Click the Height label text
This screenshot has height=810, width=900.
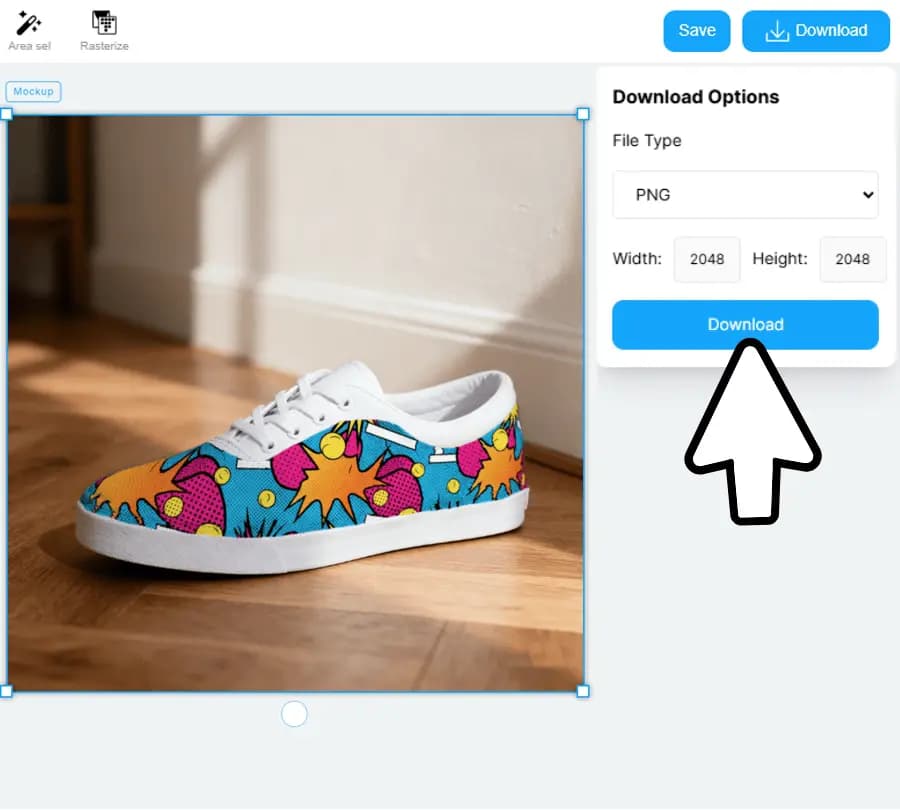(x=779, y=259)
